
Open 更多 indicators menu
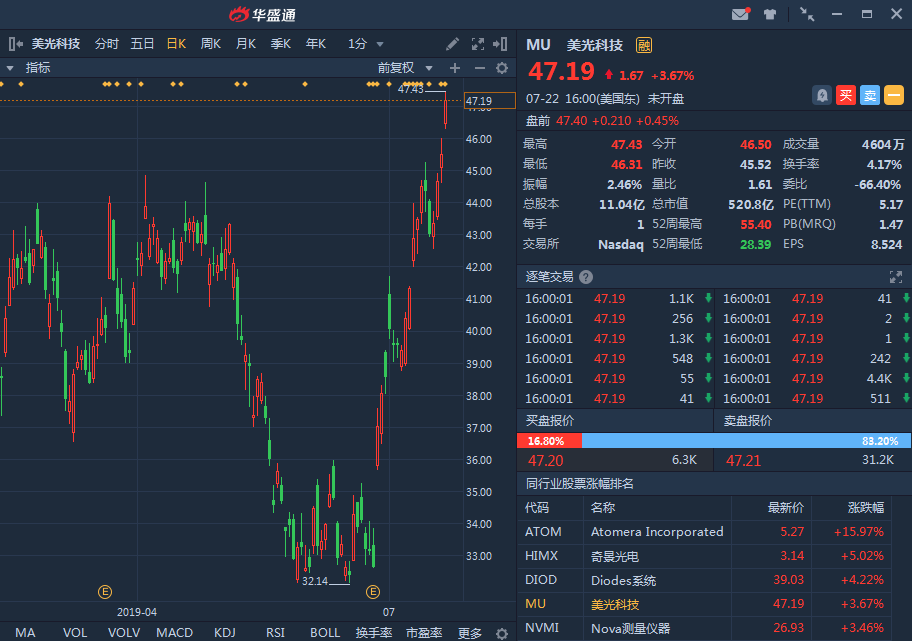469,633
